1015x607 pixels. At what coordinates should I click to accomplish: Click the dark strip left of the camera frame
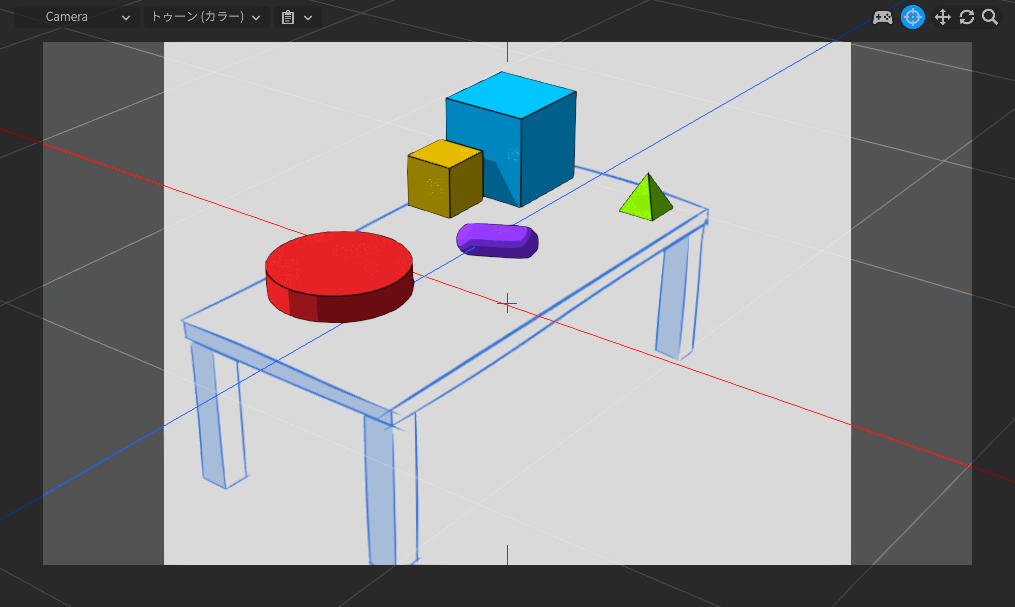coord(103,300)
